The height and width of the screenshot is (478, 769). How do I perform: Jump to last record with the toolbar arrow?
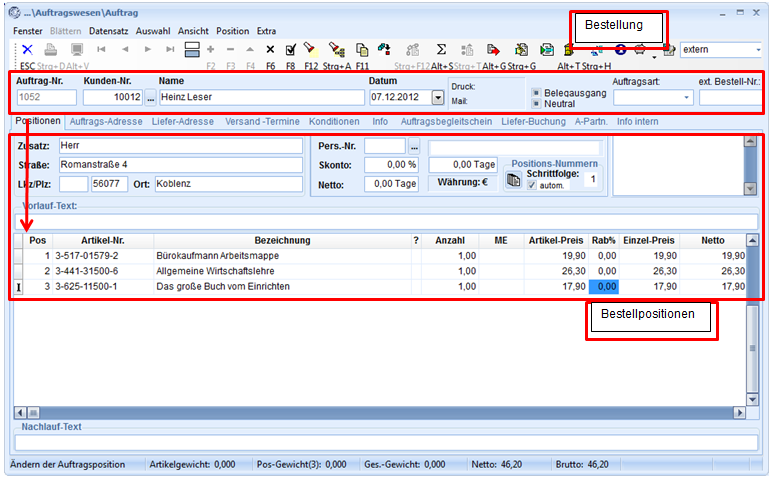click(170, 50)
